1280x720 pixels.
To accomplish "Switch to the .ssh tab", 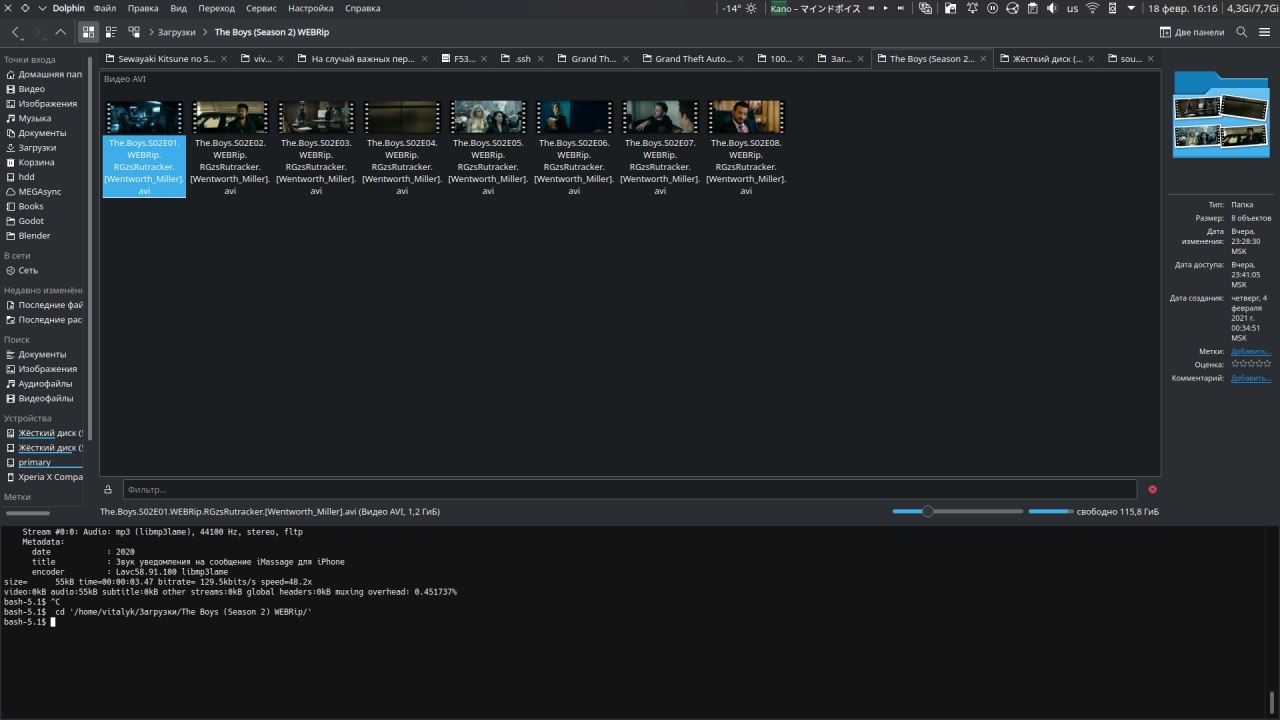I will pyautogui.click(x=523, y=59).
